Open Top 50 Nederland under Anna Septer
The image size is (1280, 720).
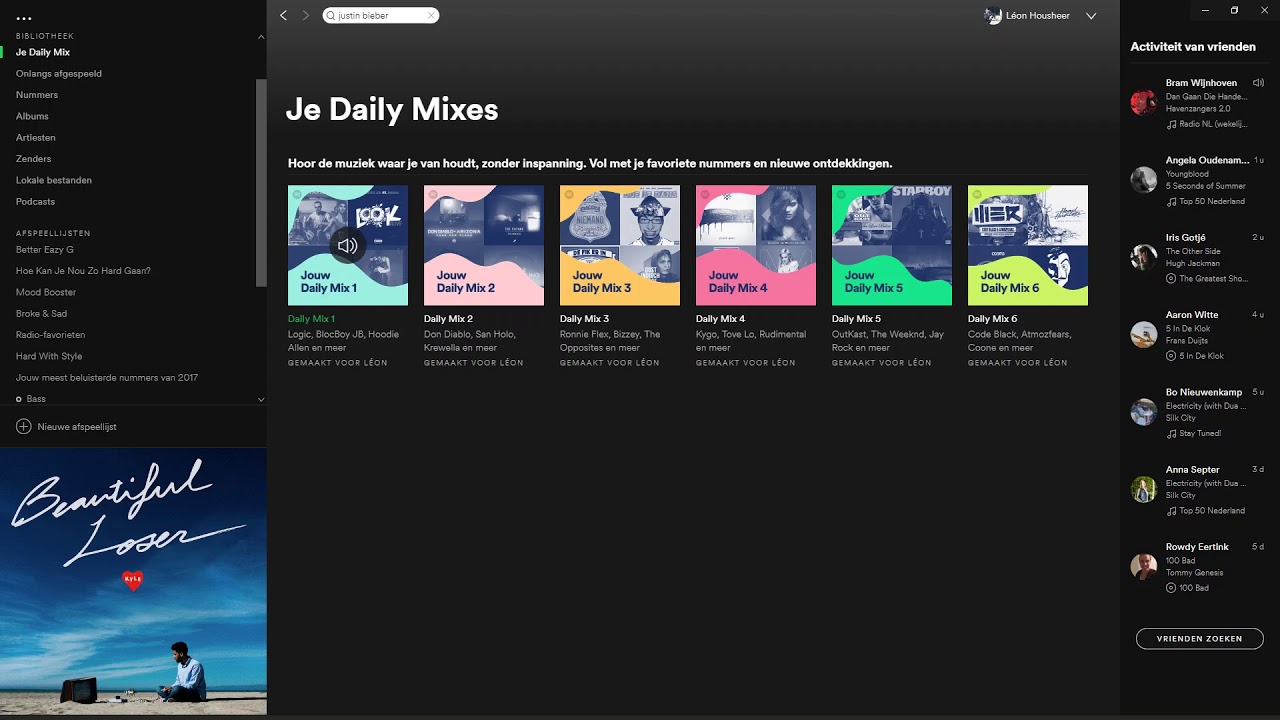(1212, 511)
